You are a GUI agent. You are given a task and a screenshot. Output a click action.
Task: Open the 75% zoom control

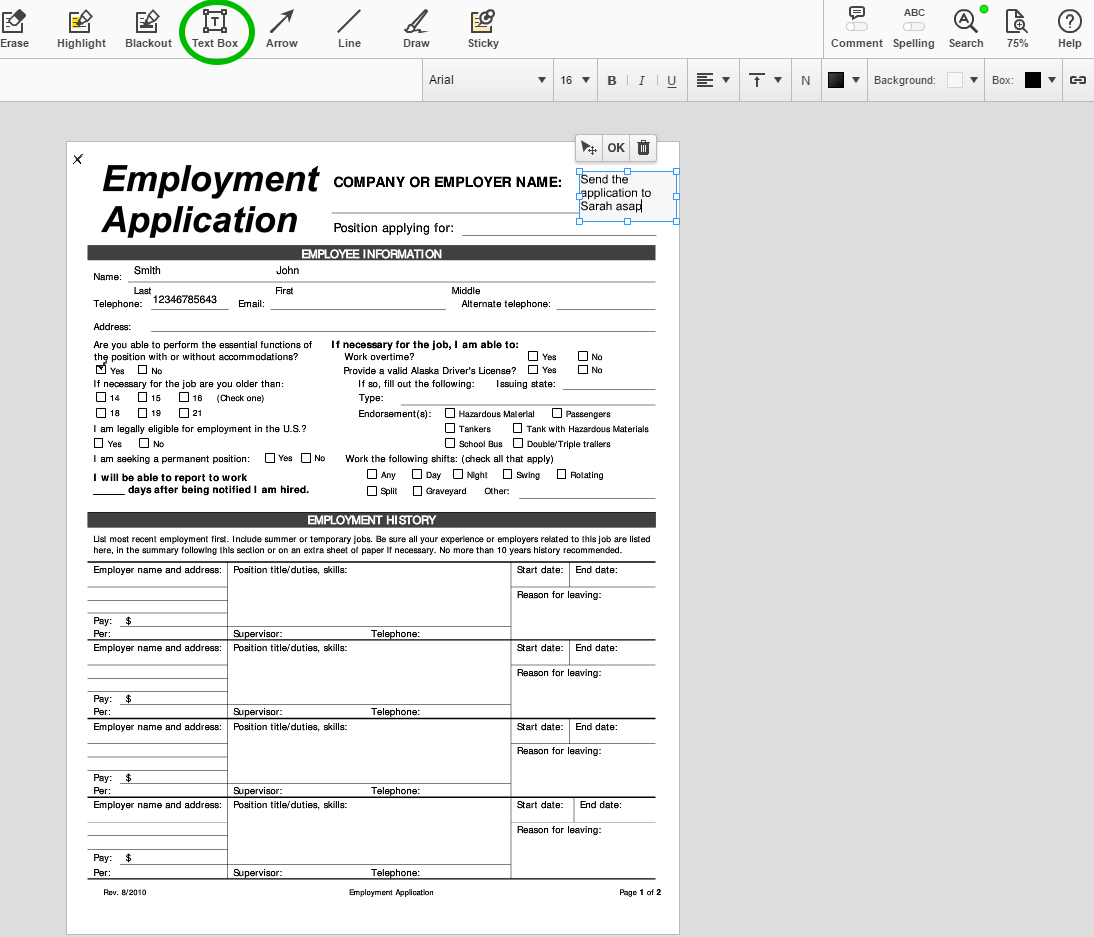pyautogui.click(x=1017, y=29)
